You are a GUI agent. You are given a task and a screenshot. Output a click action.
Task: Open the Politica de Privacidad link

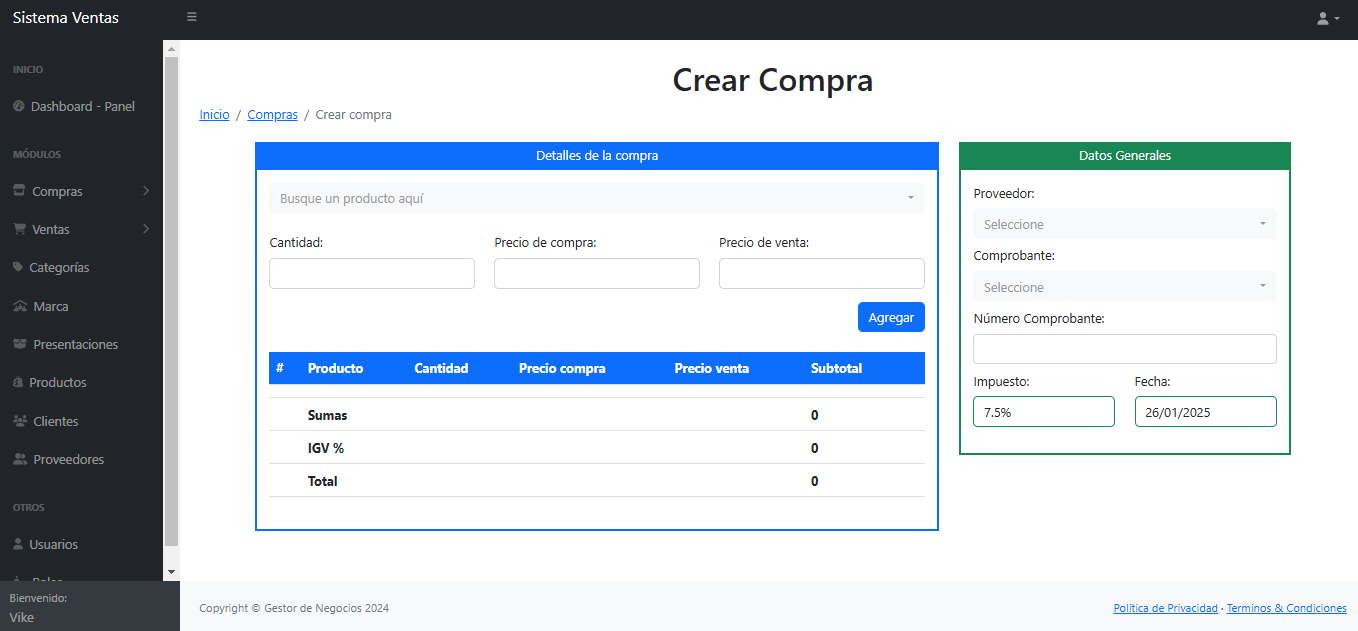pyautogui.click(x=1165, y=608)
